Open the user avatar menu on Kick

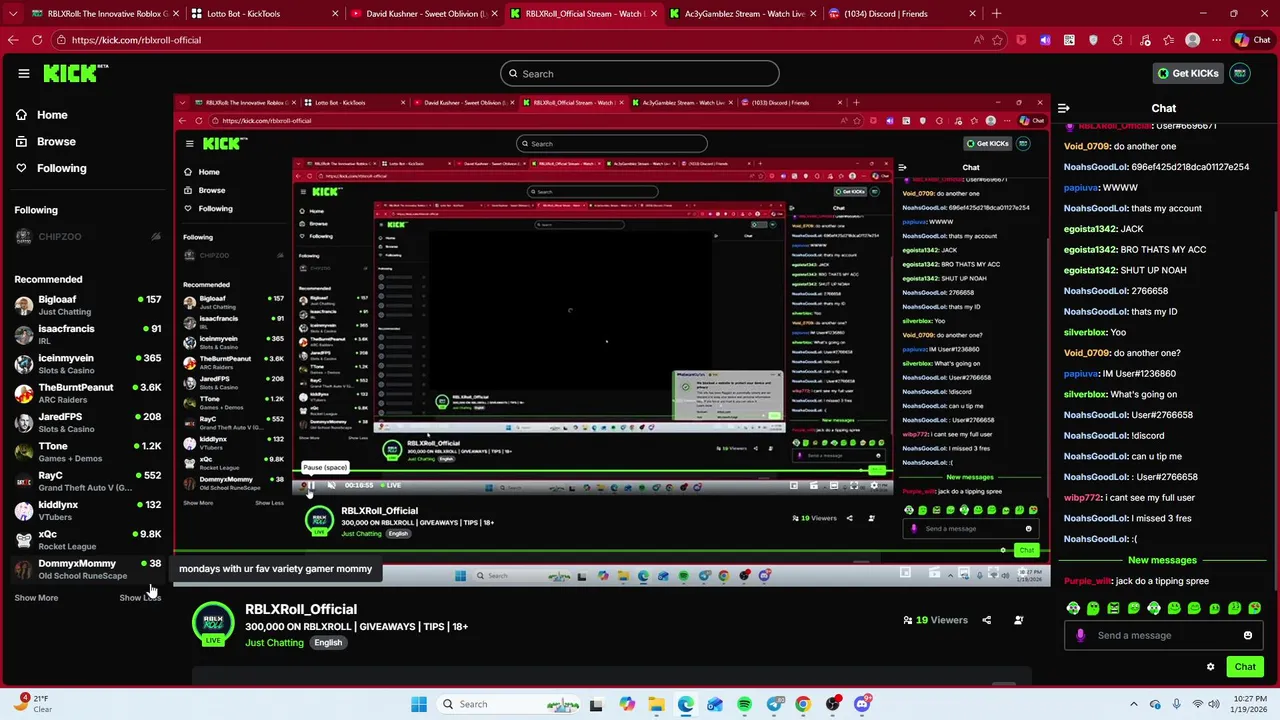[1240, 73]
